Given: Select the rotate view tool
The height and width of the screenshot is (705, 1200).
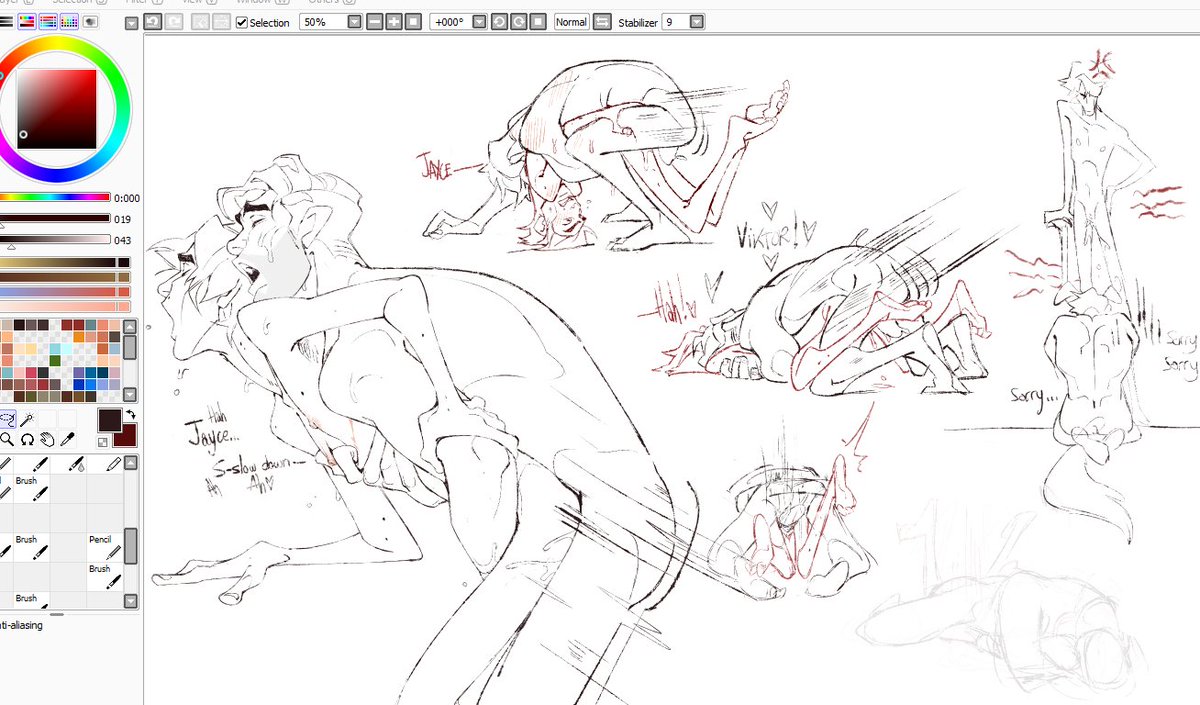Looking at the screenshot, I should click(28, 439).
